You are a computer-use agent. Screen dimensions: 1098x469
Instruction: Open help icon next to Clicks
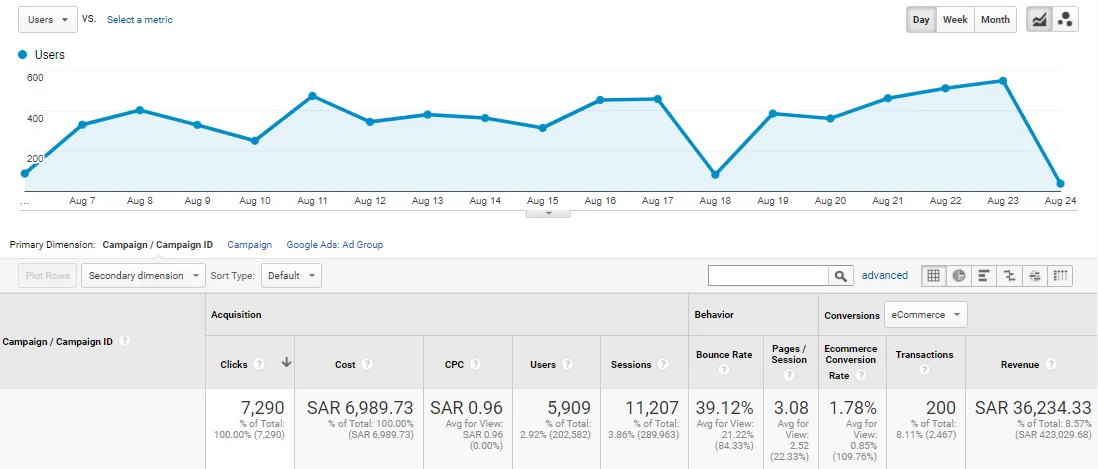pos(259,364)
